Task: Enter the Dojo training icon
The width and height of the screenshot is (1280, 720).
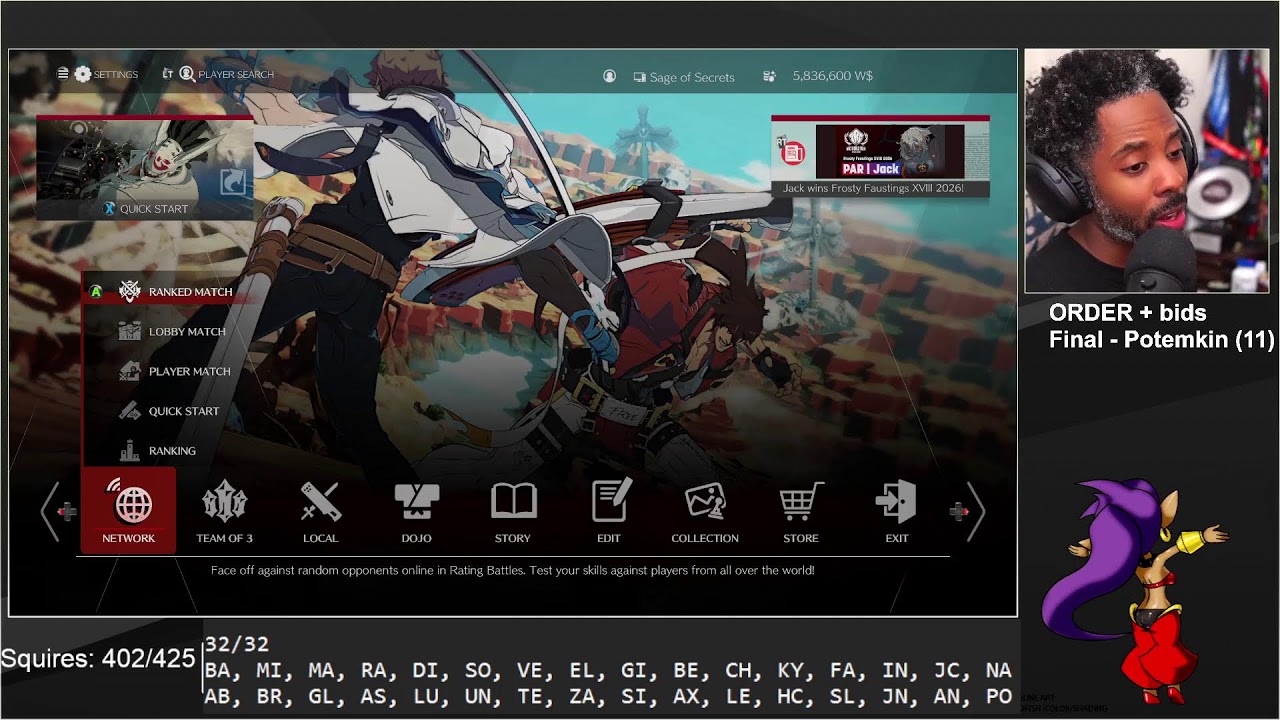Action: 417,502
